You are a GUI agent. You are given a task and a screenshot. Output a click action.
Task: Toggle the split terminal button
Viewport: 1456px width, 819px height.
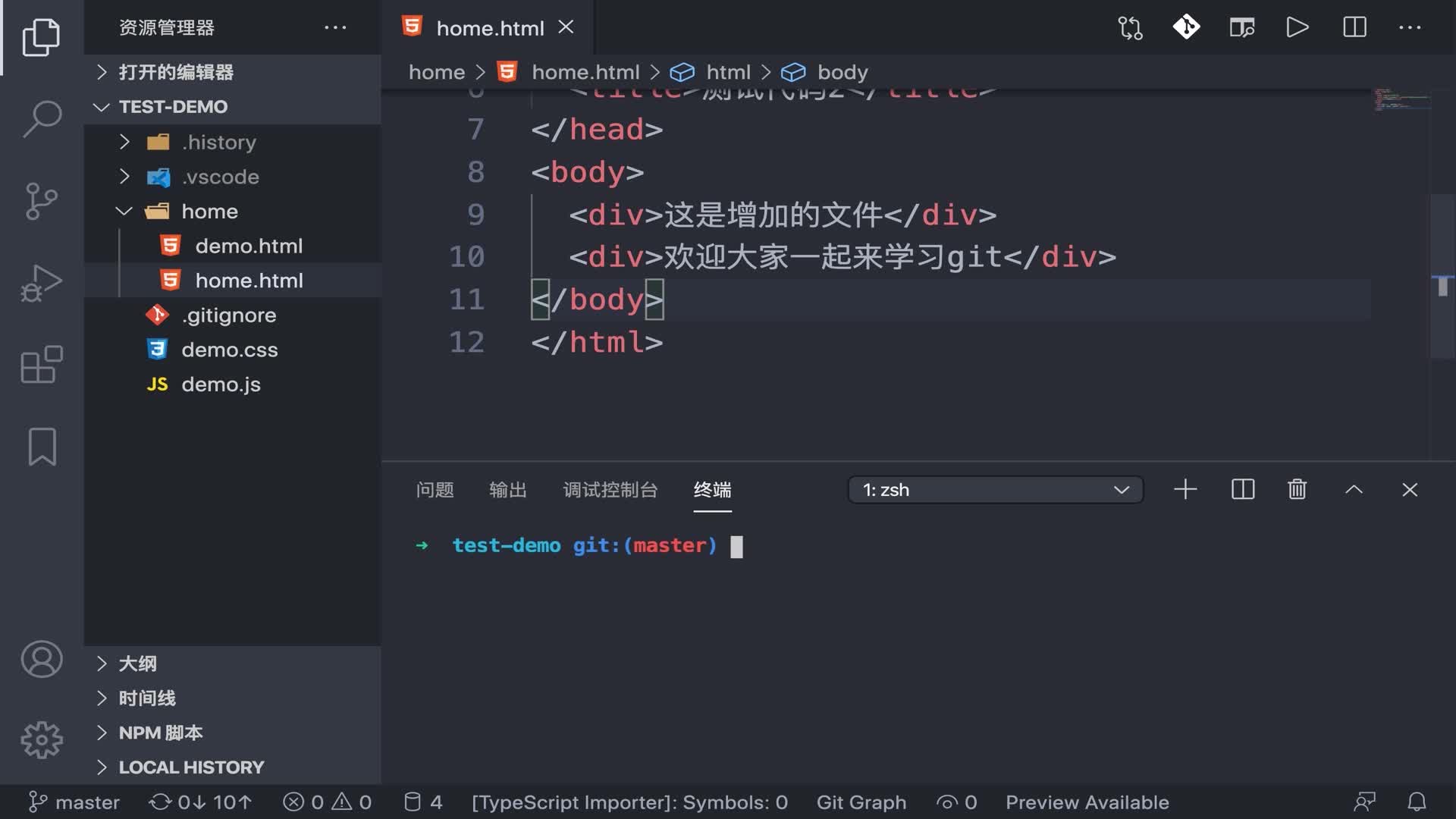pyautogui.click(x=1243, y=490)
